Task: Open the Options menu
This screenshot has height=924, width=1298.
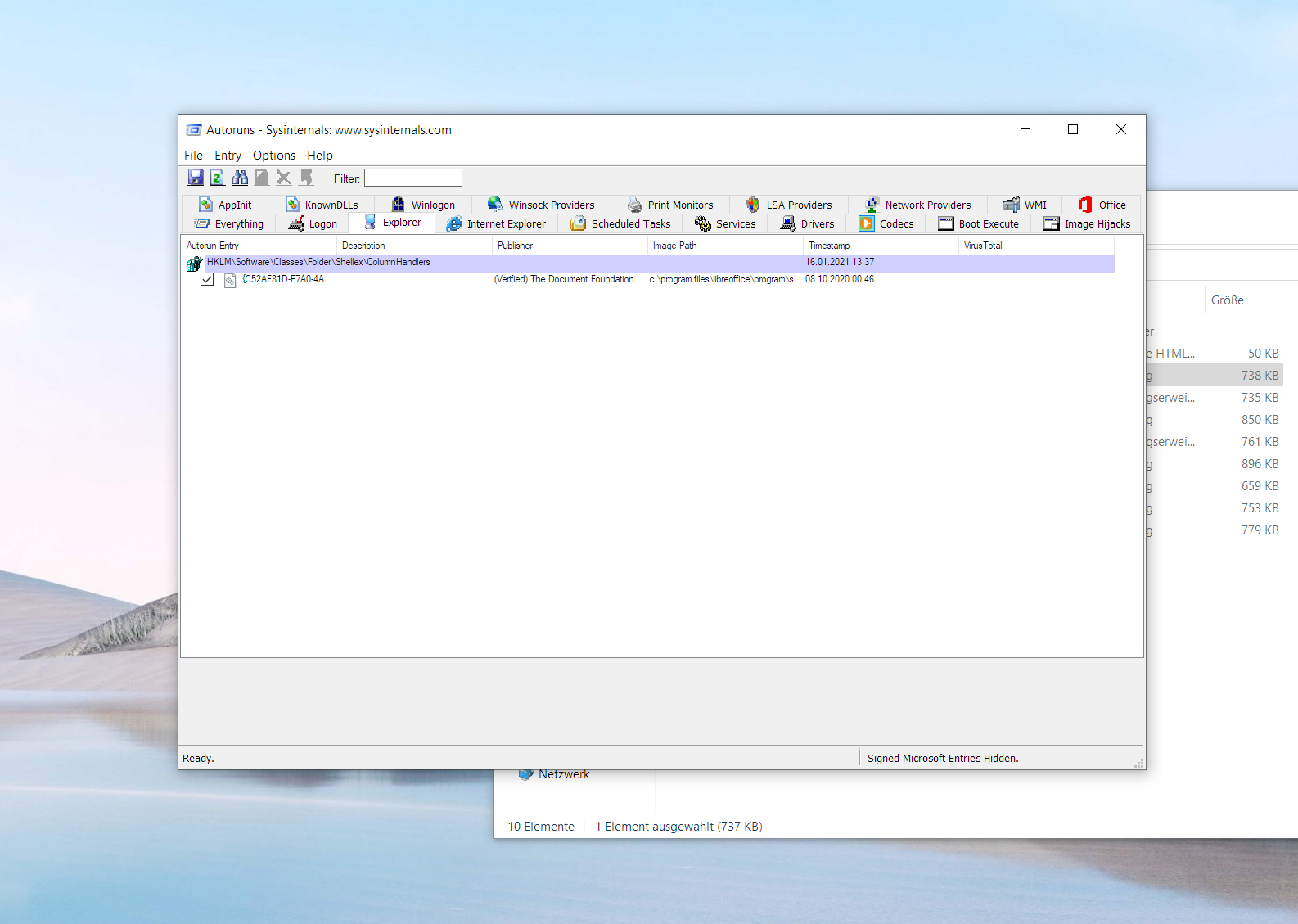Action: [x=274, y=156]
